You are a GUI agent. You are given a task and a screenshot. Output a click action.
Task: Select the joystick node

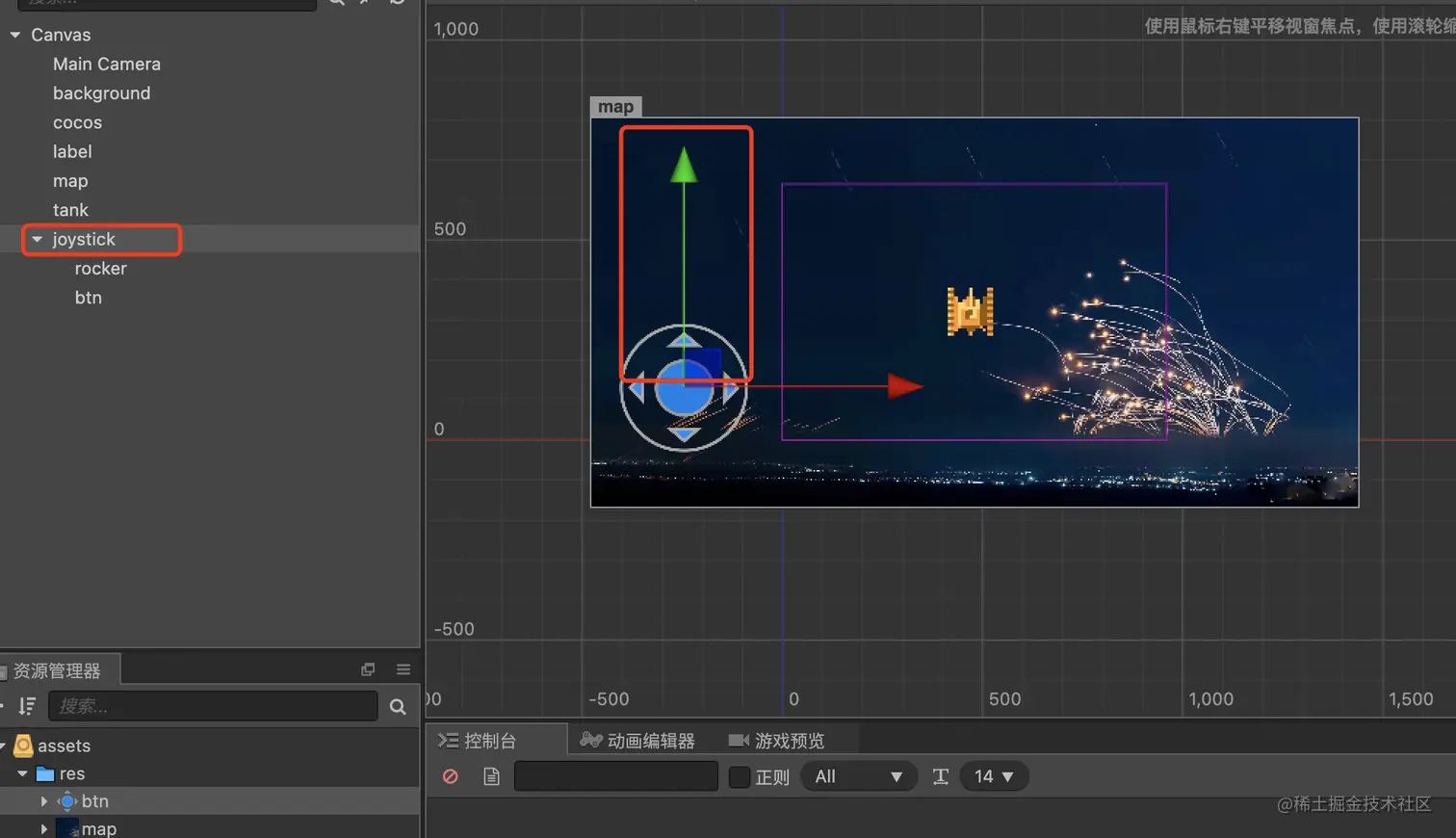(x=84, y=239)
